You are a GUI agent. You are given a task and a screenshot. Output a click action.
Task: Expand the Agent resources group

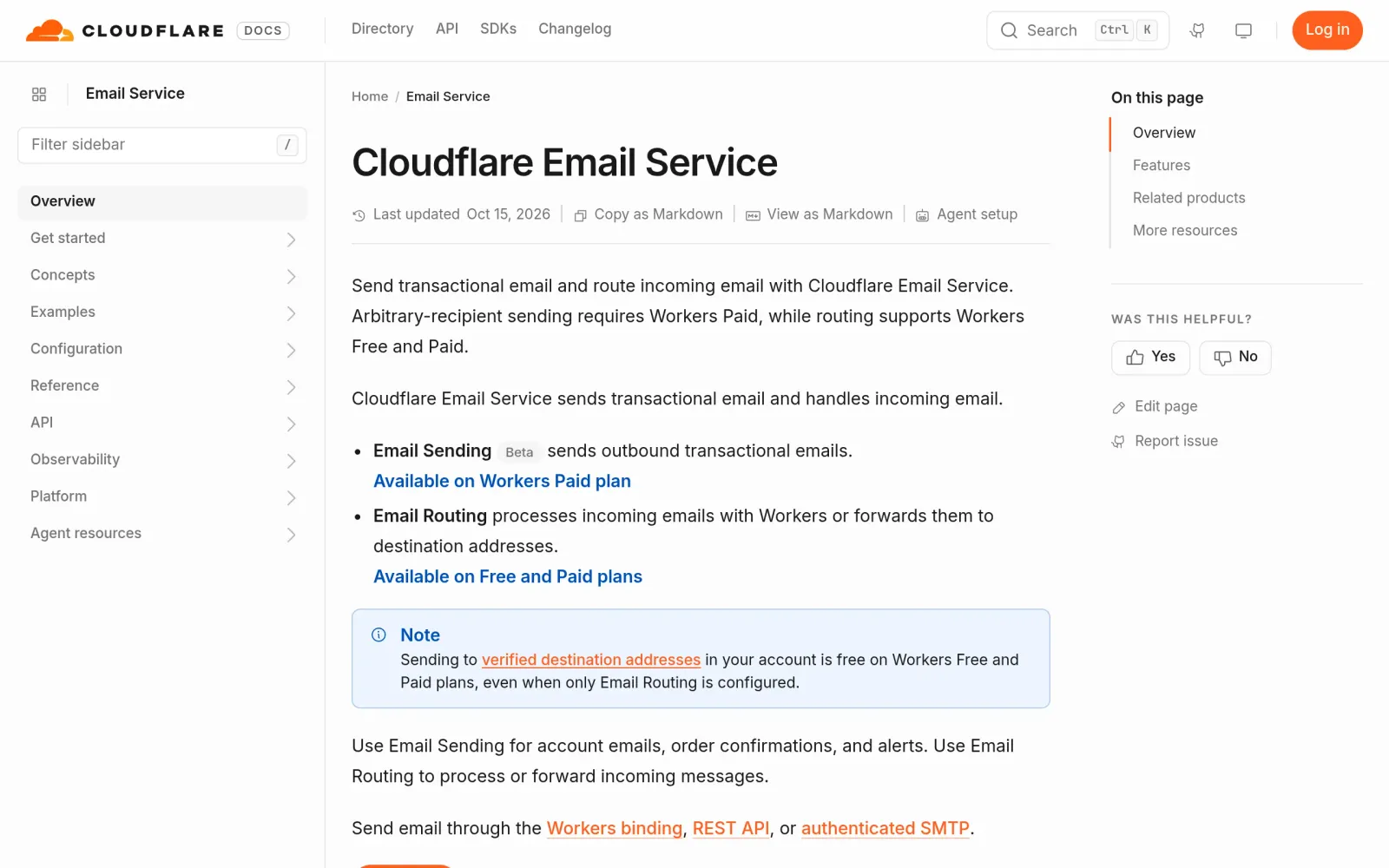click(x=162, y=534)
